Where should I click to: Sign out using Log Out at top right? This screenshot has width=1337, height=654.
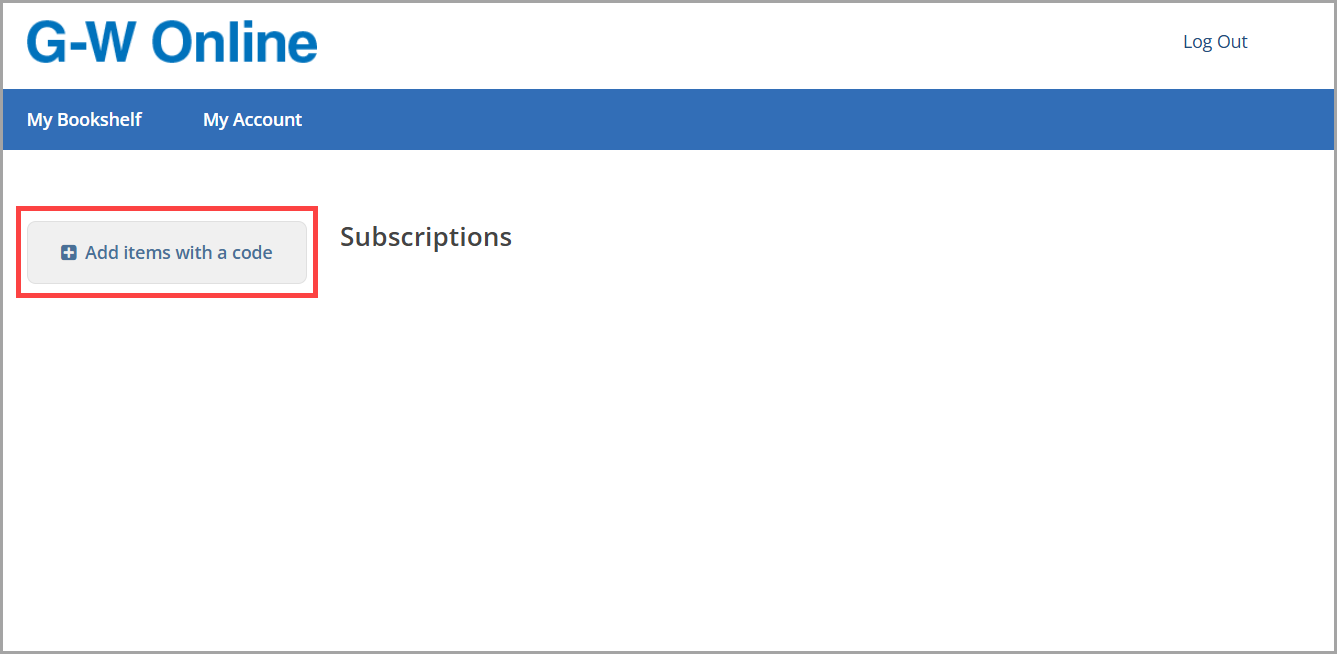point(1215,42)
